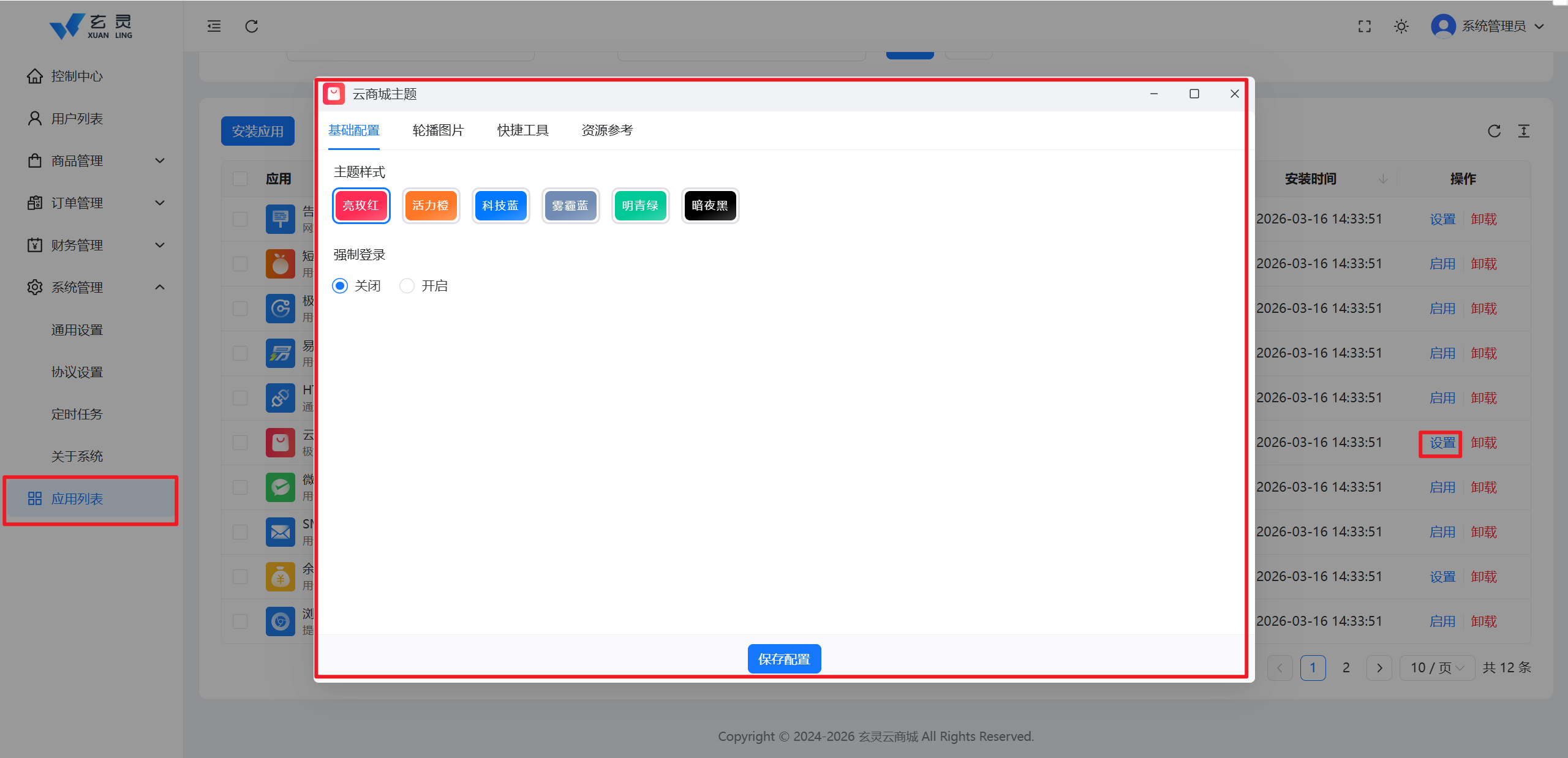Image resolution: width=1568 pixels, height=758 pixels.
Task: Open the 快捷工具 tab
Action: pyautogui.click(x=522, y=130)
